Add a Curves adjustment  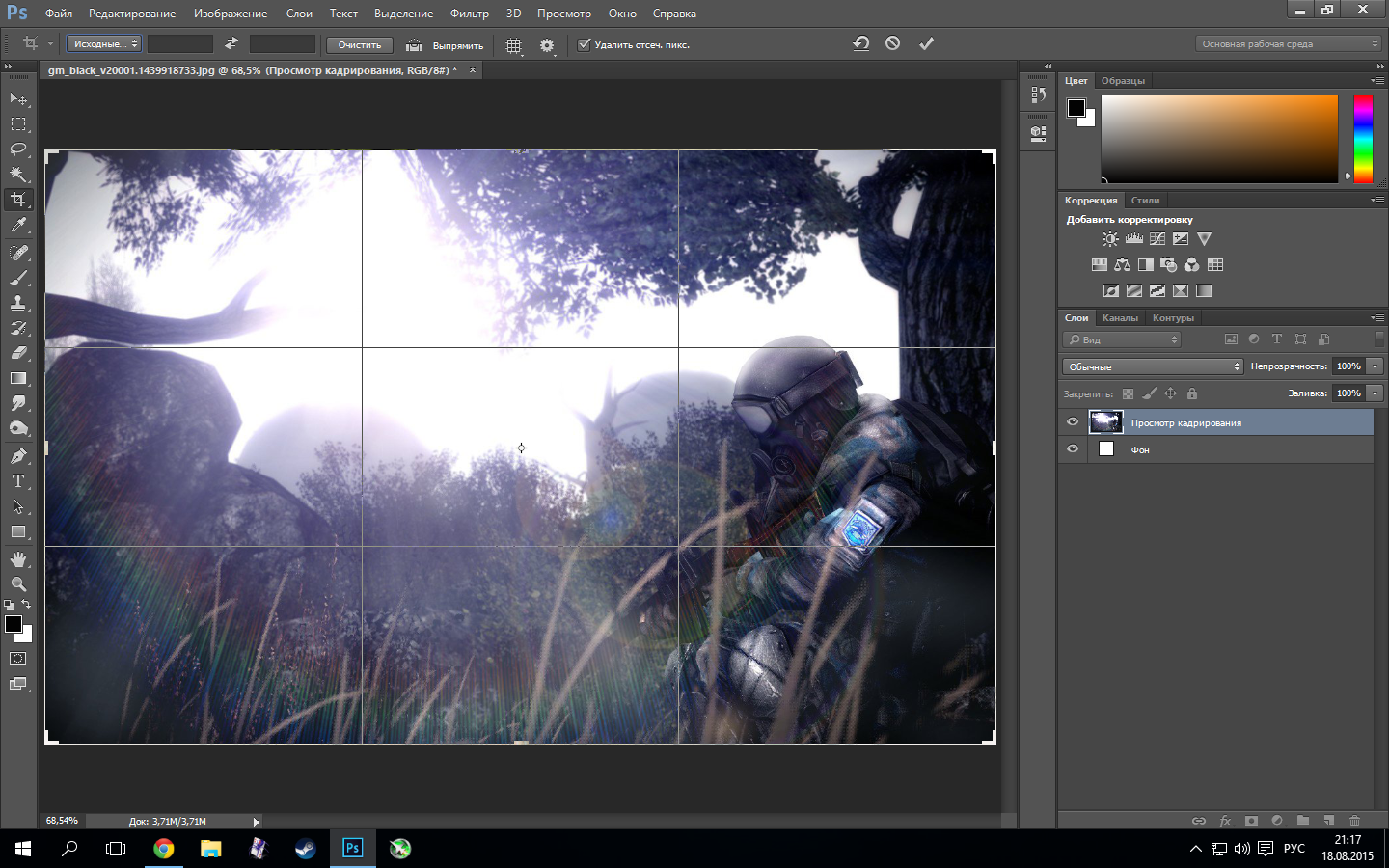click(x=1157, y=239)
